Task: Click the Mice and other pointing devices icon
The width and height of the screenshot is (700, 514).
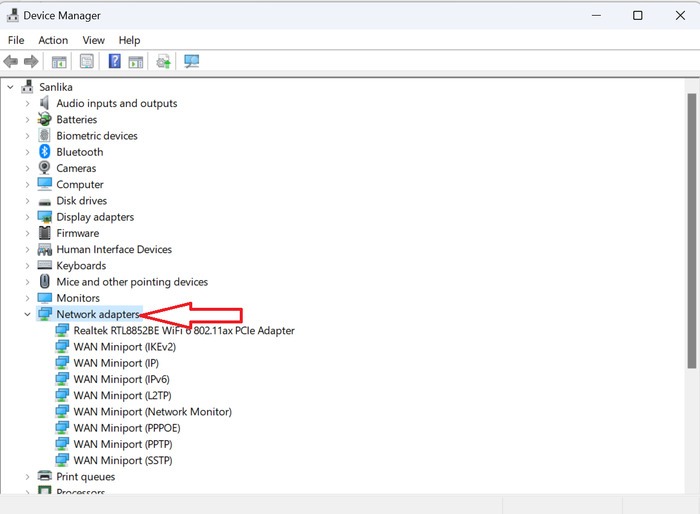Action: pos(45,281)
